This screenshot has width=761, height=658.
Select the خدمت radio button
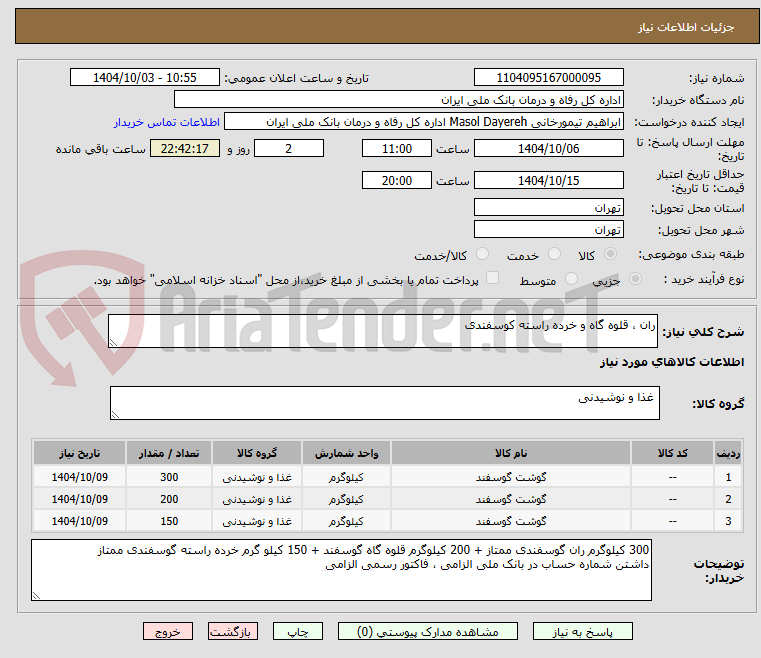click(x=554, y=254)
